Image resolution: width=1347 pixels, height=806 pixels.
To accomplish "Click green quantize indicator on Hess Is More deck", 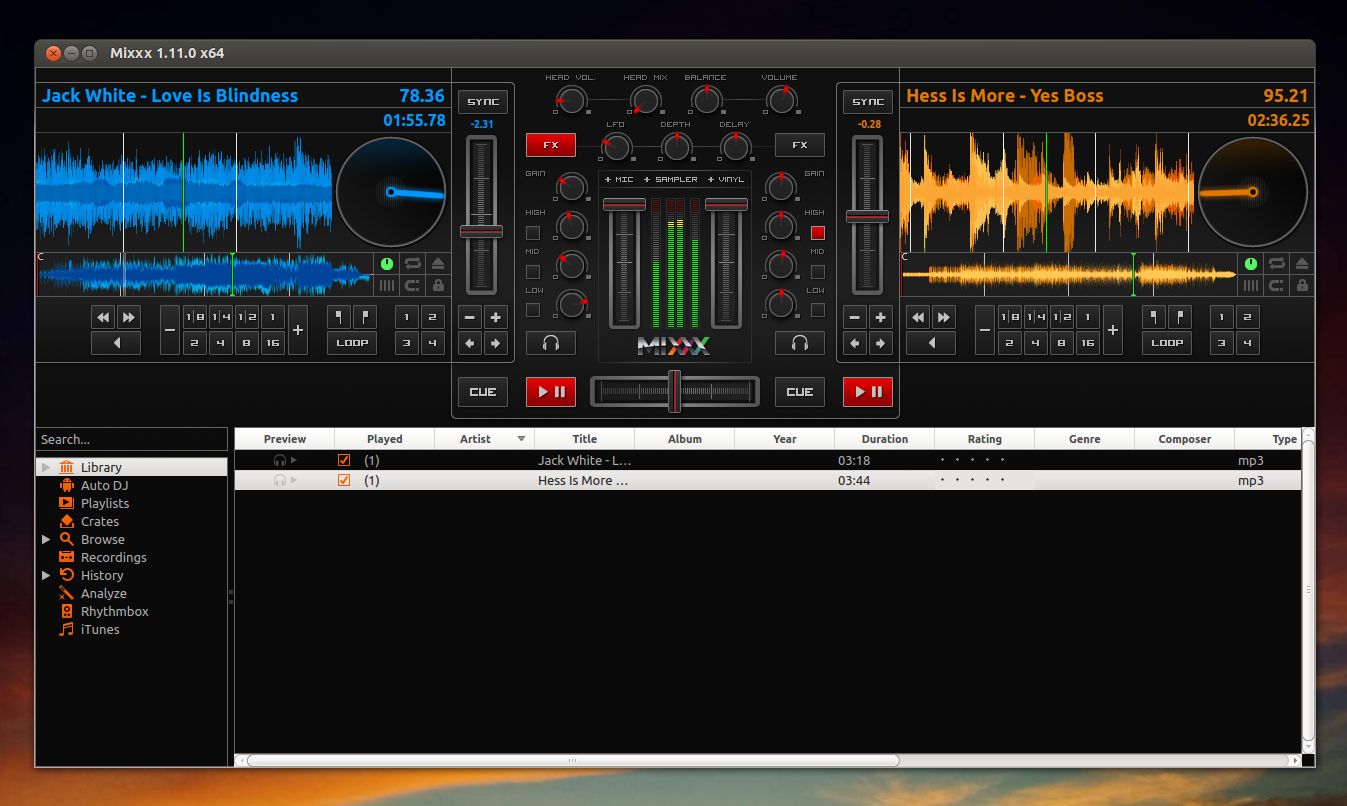I will [x=1250, y=264].
